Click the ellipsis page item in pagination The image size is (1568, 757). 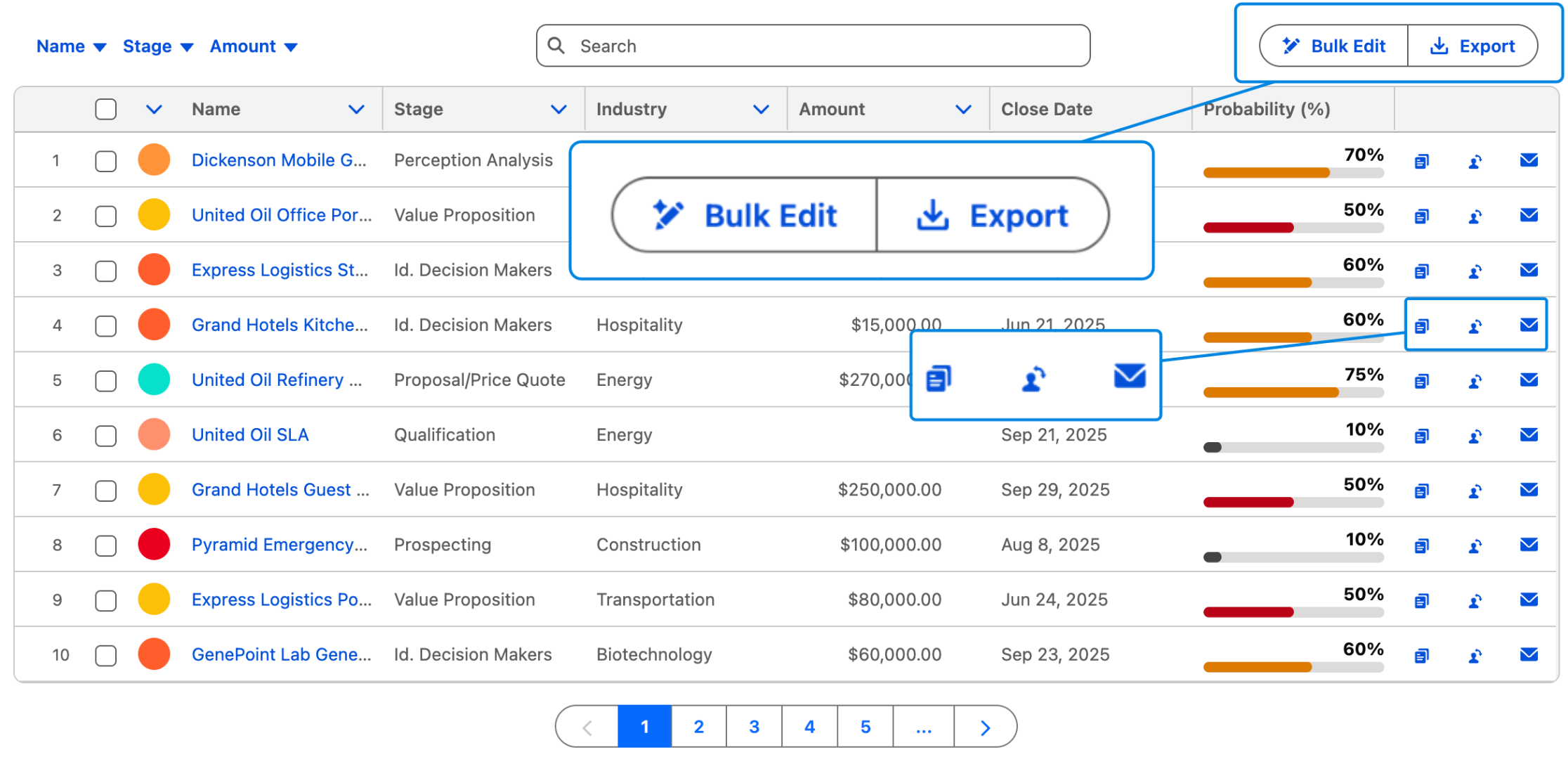pyautogui.click(x=924, y=727)
